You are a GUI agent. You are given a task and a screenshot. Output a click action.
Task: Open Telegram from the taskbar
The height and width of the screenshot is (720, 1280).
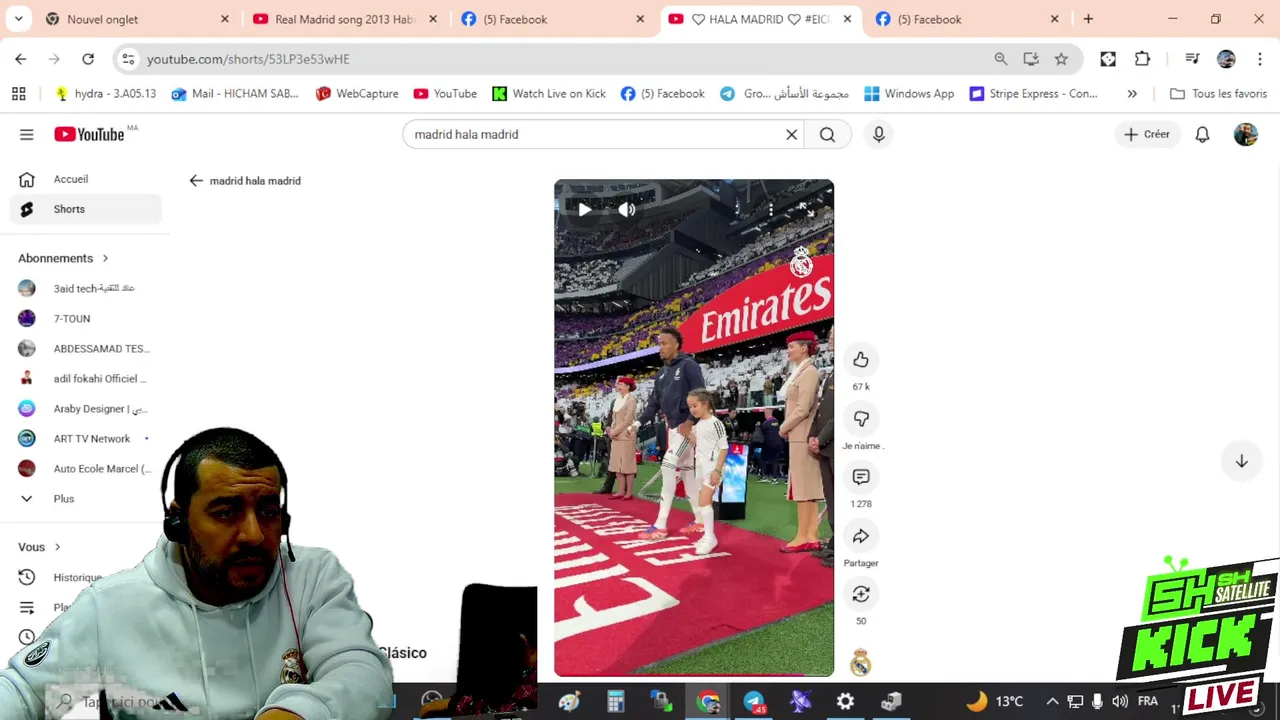754,702
